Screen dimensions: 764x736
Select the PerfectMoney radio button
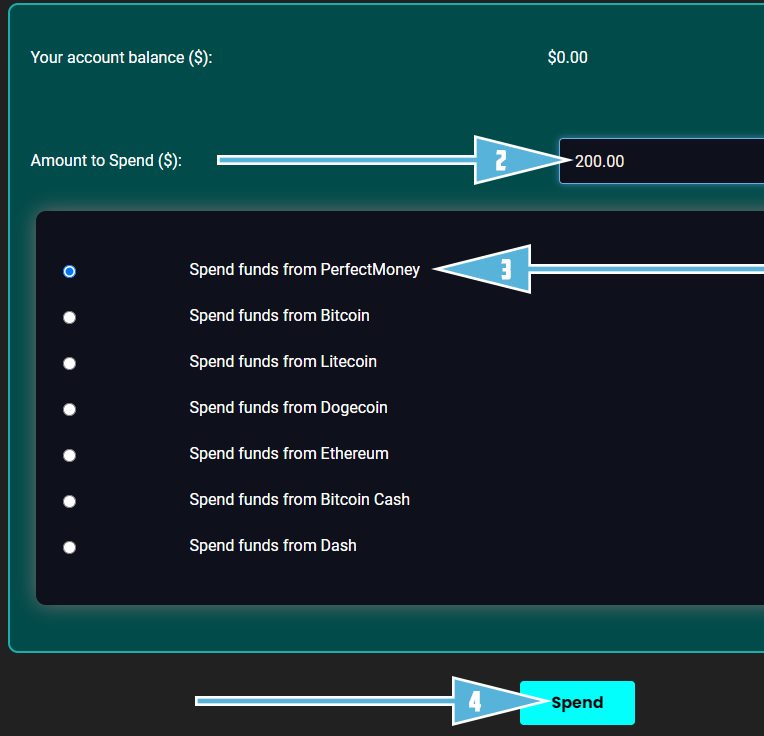[69, 271]
